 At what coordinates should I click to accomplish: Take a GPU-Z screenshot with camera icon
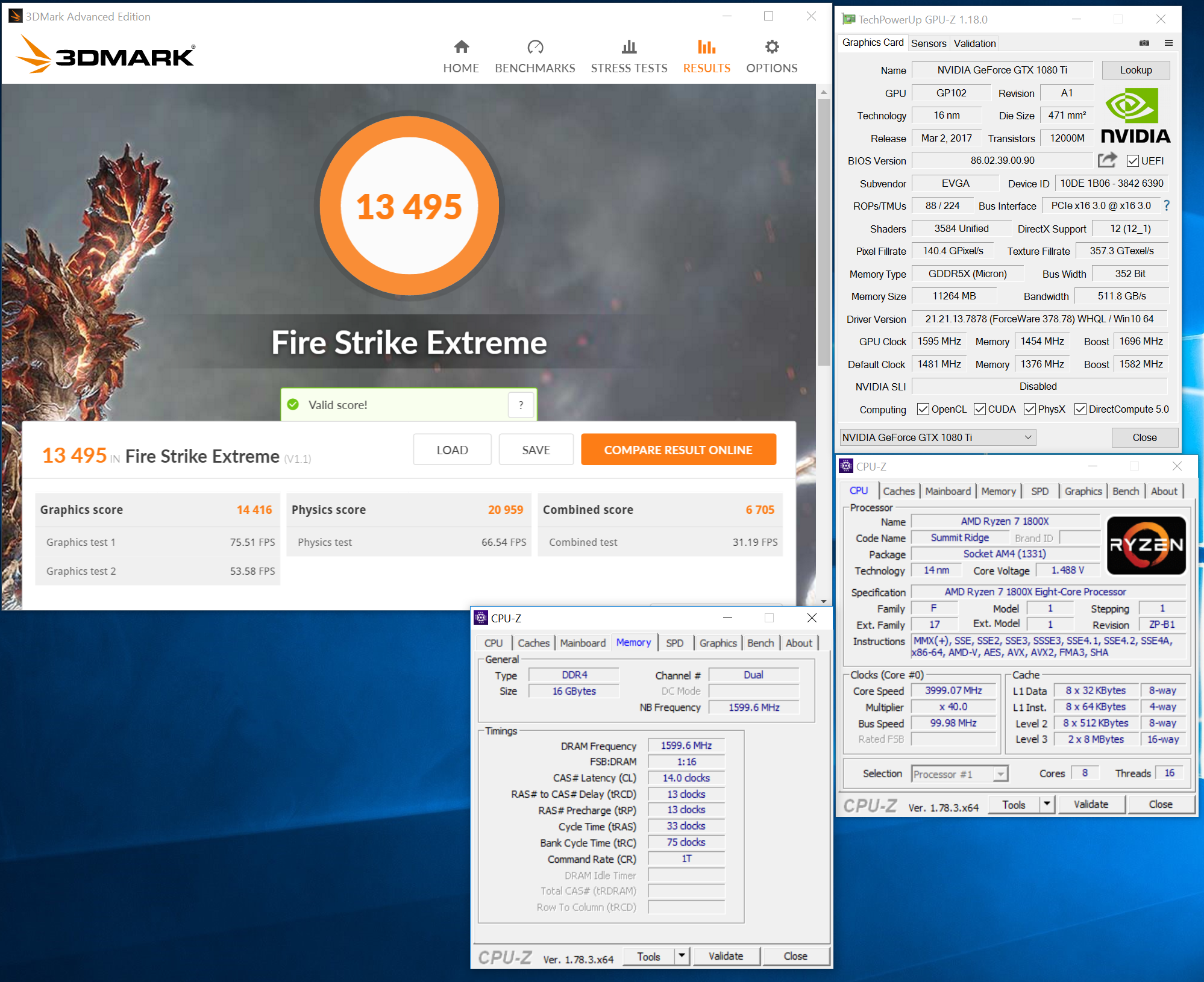(1144, 43)
